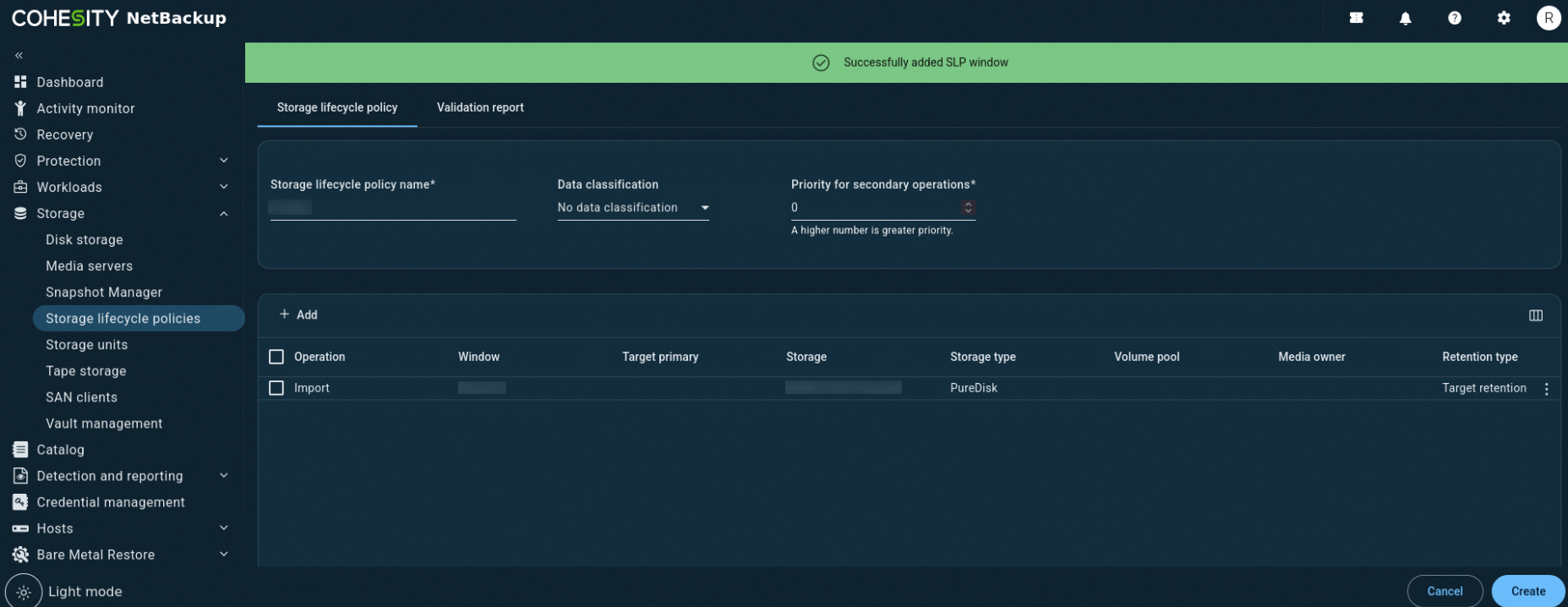Click the Protection shield icon
The width and height of the screenshot is (1568, 607).
(x=20, y=161)
